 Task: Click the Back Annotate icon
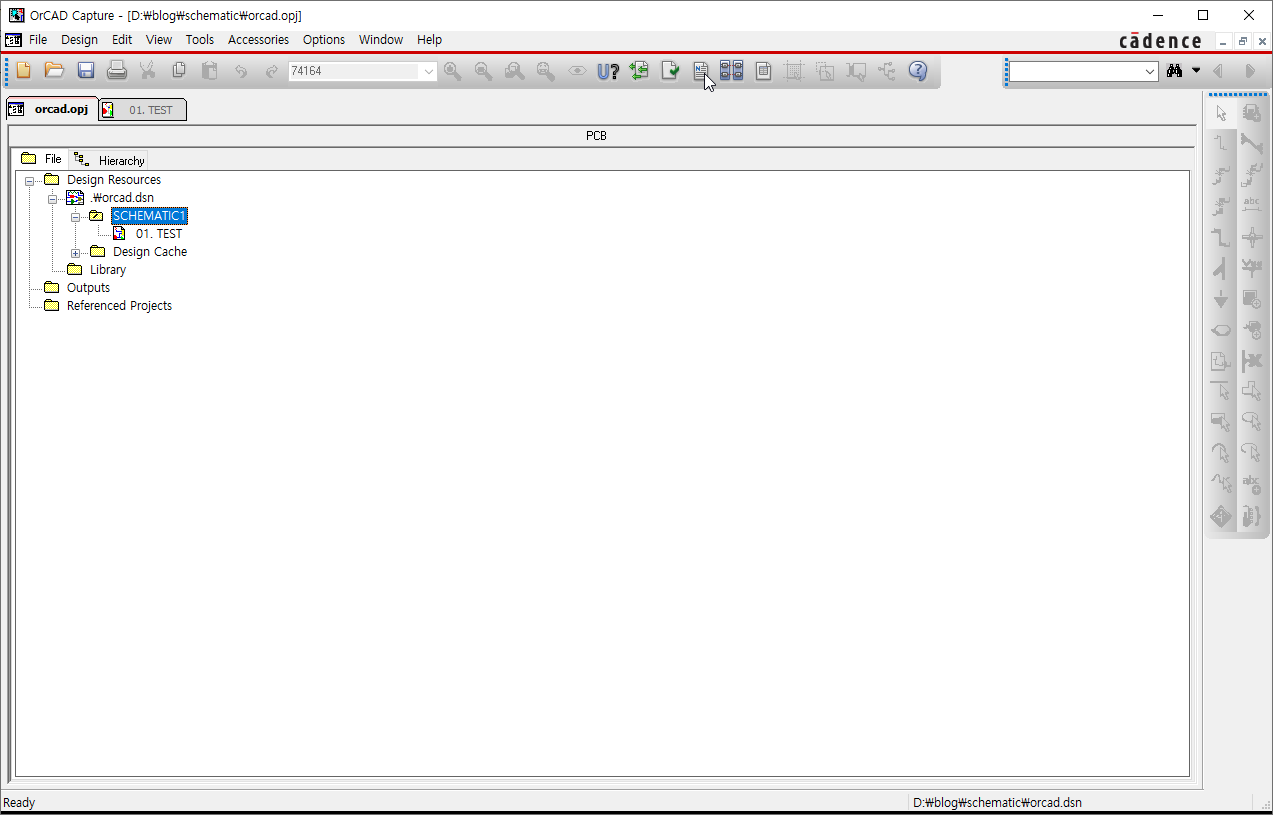[x=640, y=70]
